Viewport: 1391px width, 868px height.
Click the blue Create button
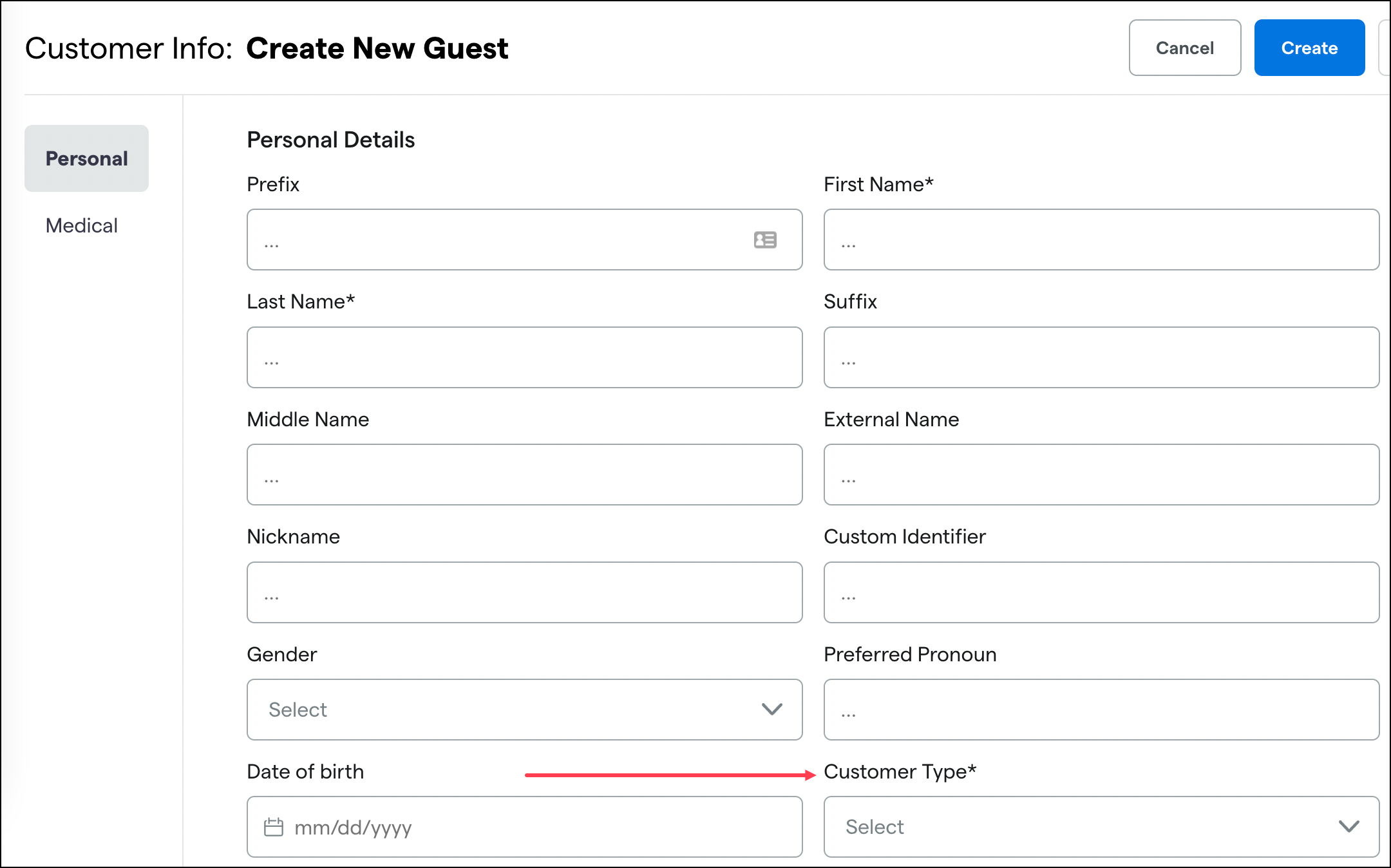pos(1309,48)
